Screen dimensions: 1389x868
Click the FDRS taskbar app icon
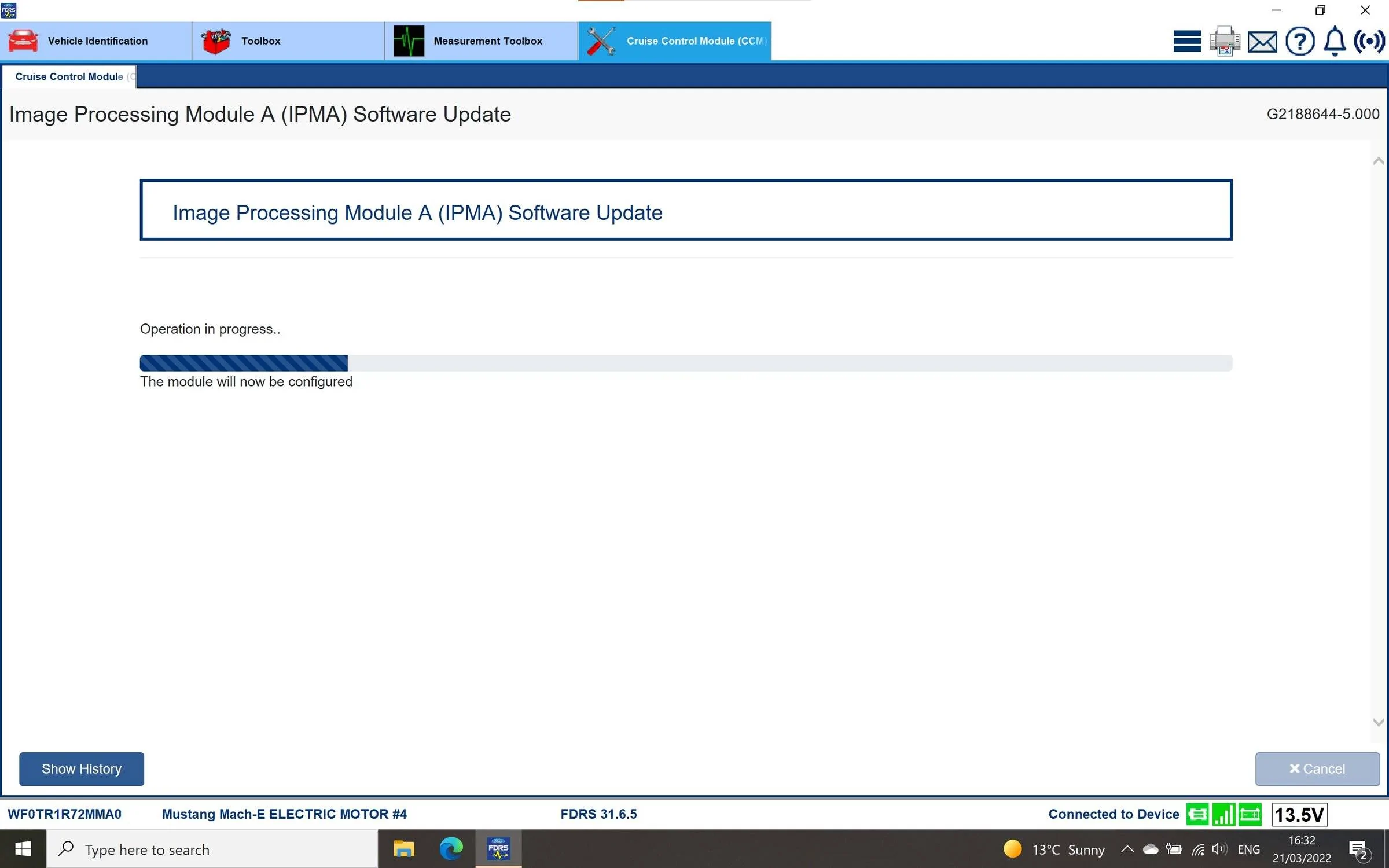tap(498, 849)
